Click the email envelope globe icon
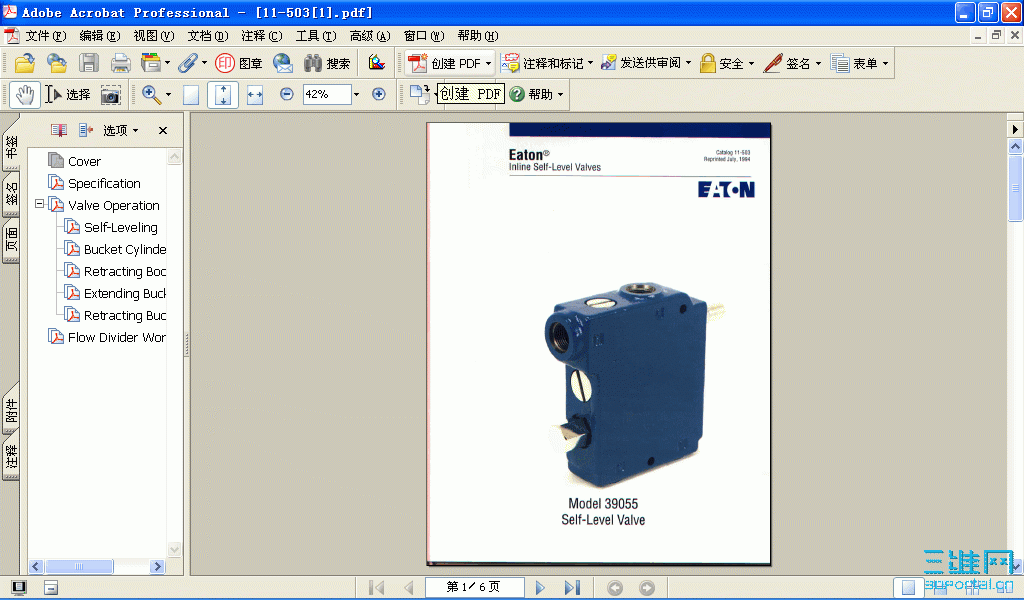 coord(283,63)
